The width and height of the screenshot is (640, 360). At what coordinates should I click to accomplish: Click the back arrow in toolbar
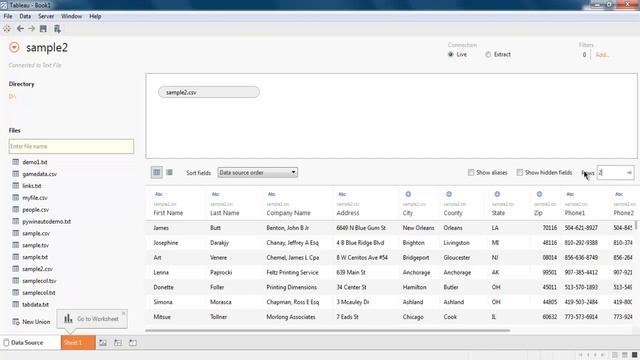click(x=20, y=29)
